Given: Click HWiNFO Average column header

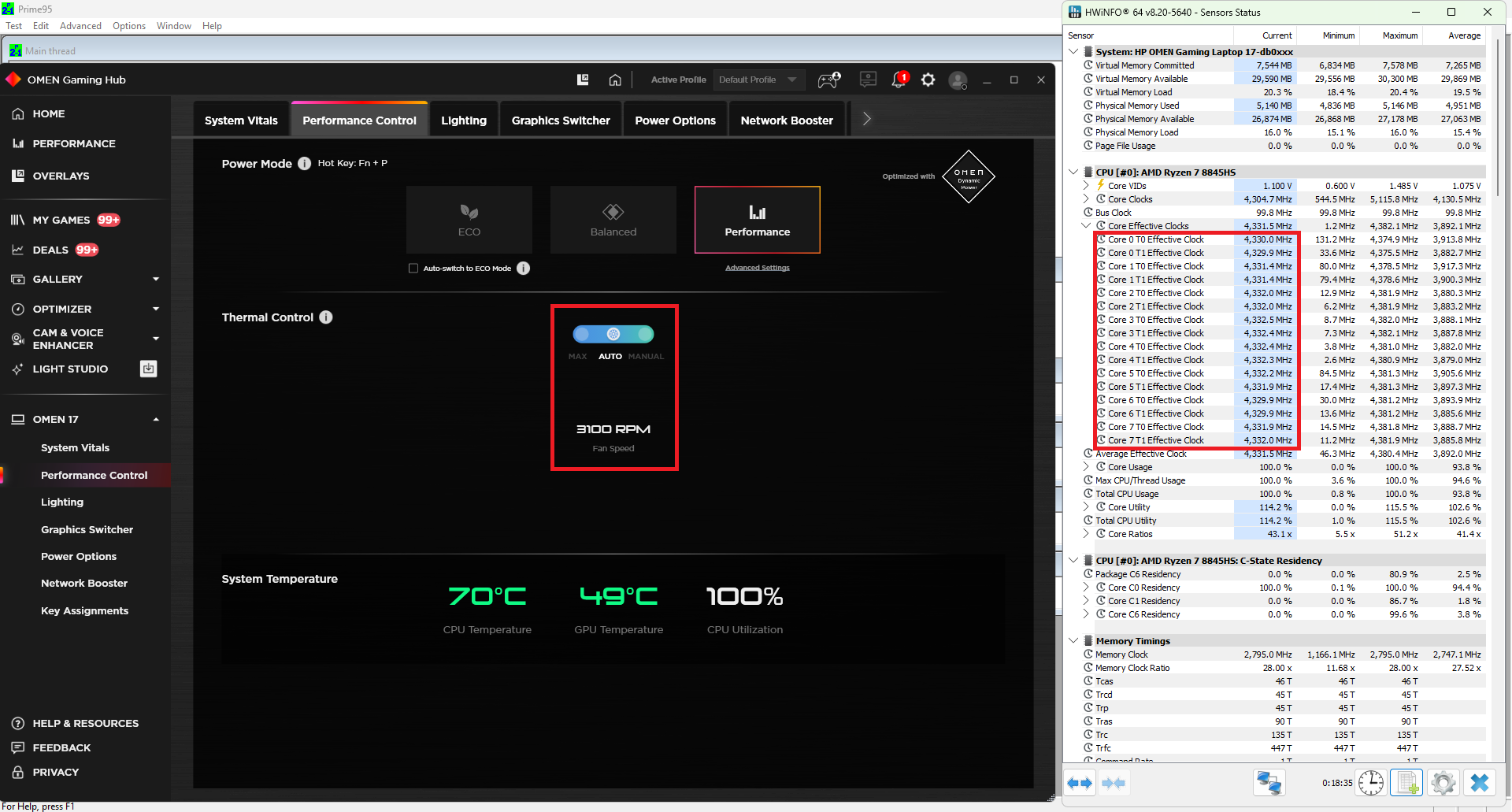Looking at the screenshot, I should click(x=1454, y=35).
